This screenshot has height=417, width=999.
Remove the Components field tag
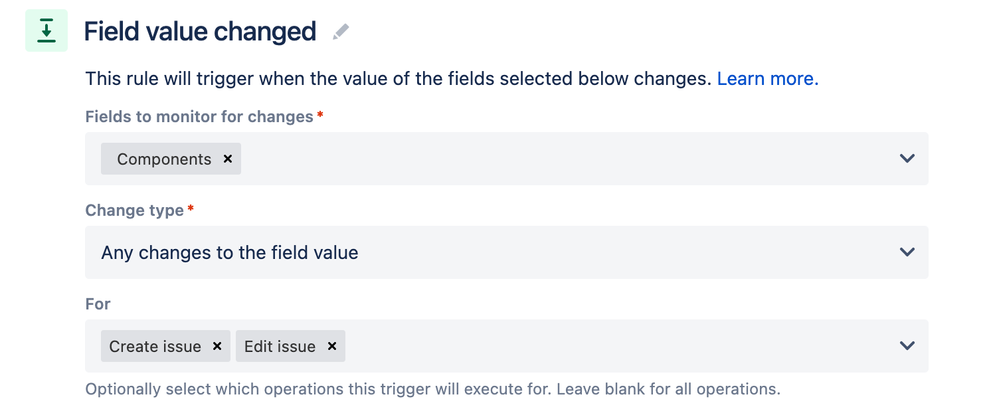point(227,159)
